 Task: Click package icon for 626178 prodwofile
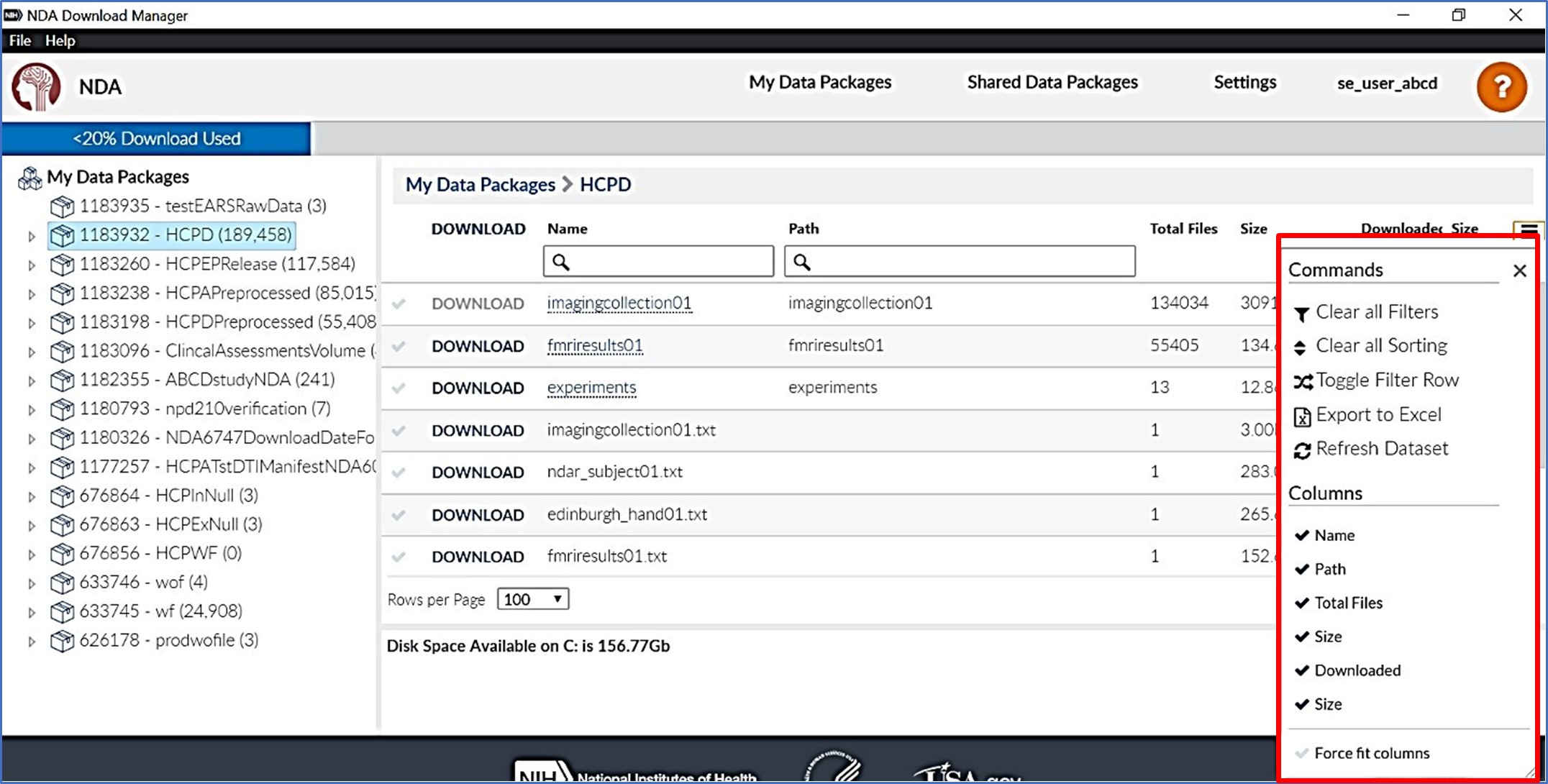click(x=63, y=641)
